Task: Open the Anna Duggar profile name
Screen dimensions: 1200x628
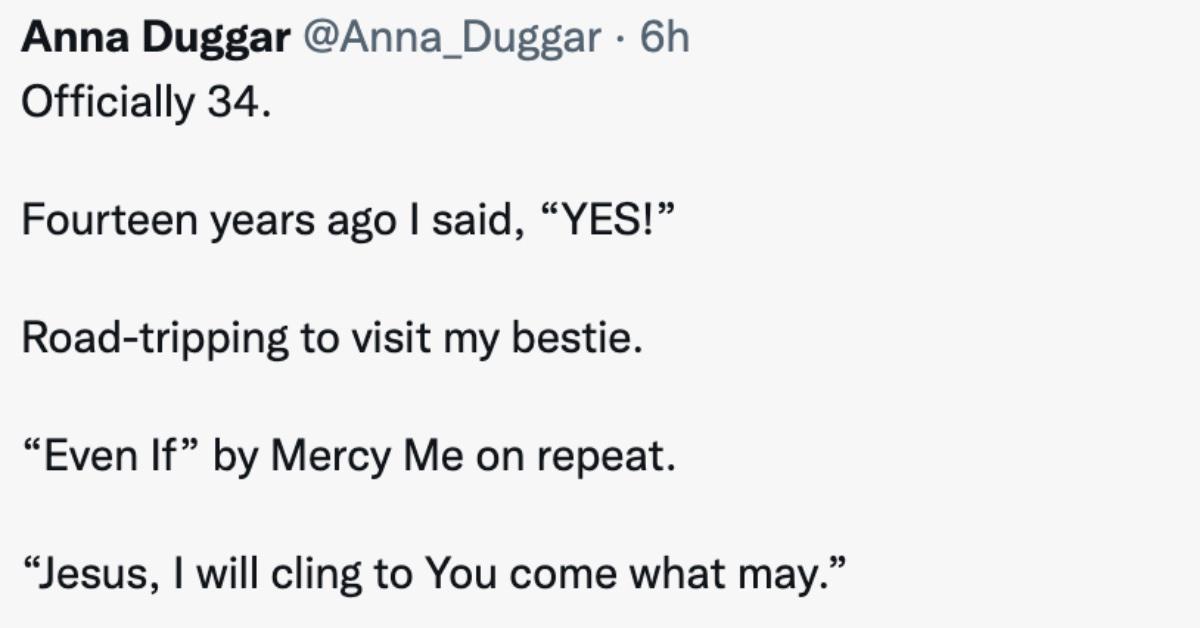Action: point(155,40)
